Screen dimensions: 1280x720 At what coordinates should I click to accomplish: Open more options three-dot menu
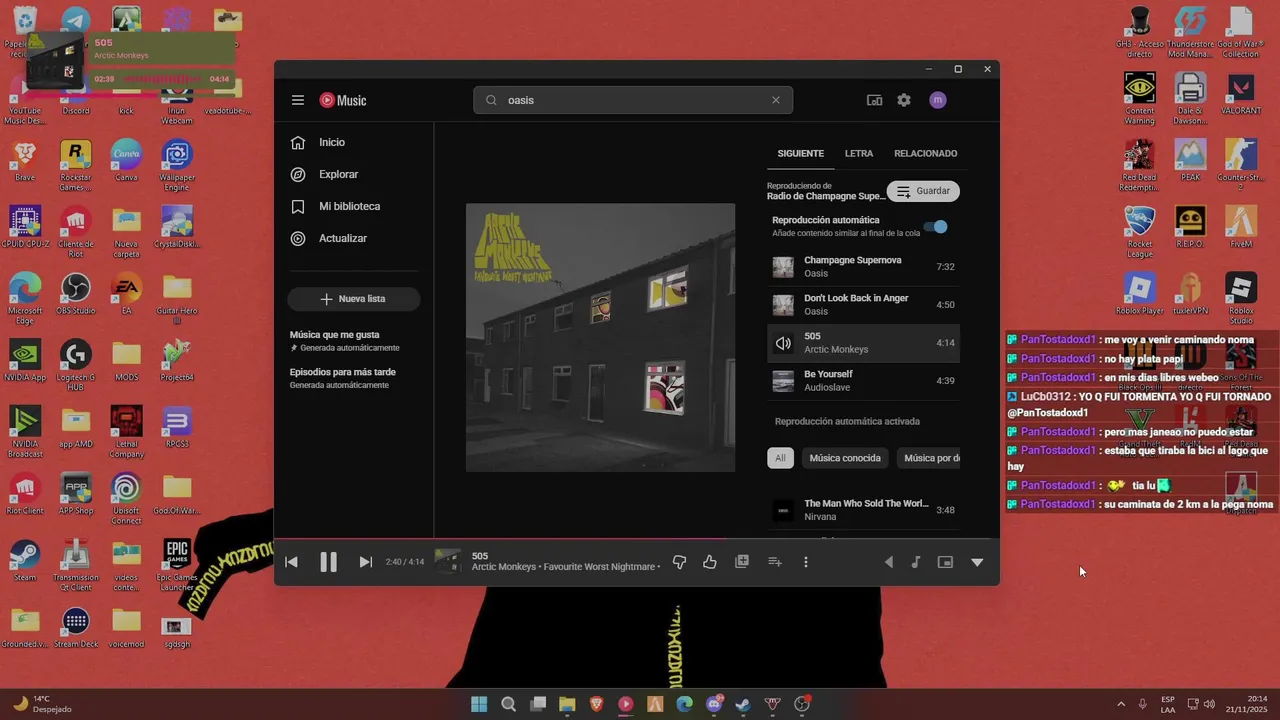point(806,562)
